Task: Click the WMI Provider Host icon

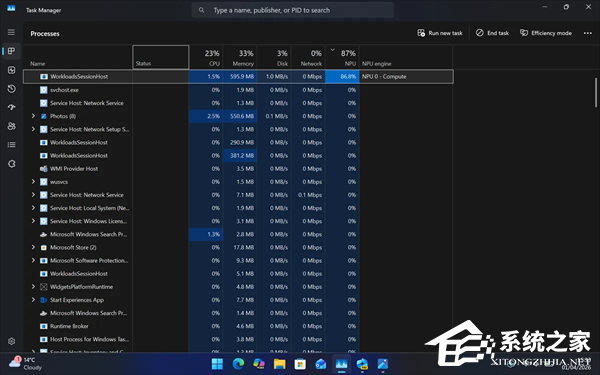Action: coord(44,169)
